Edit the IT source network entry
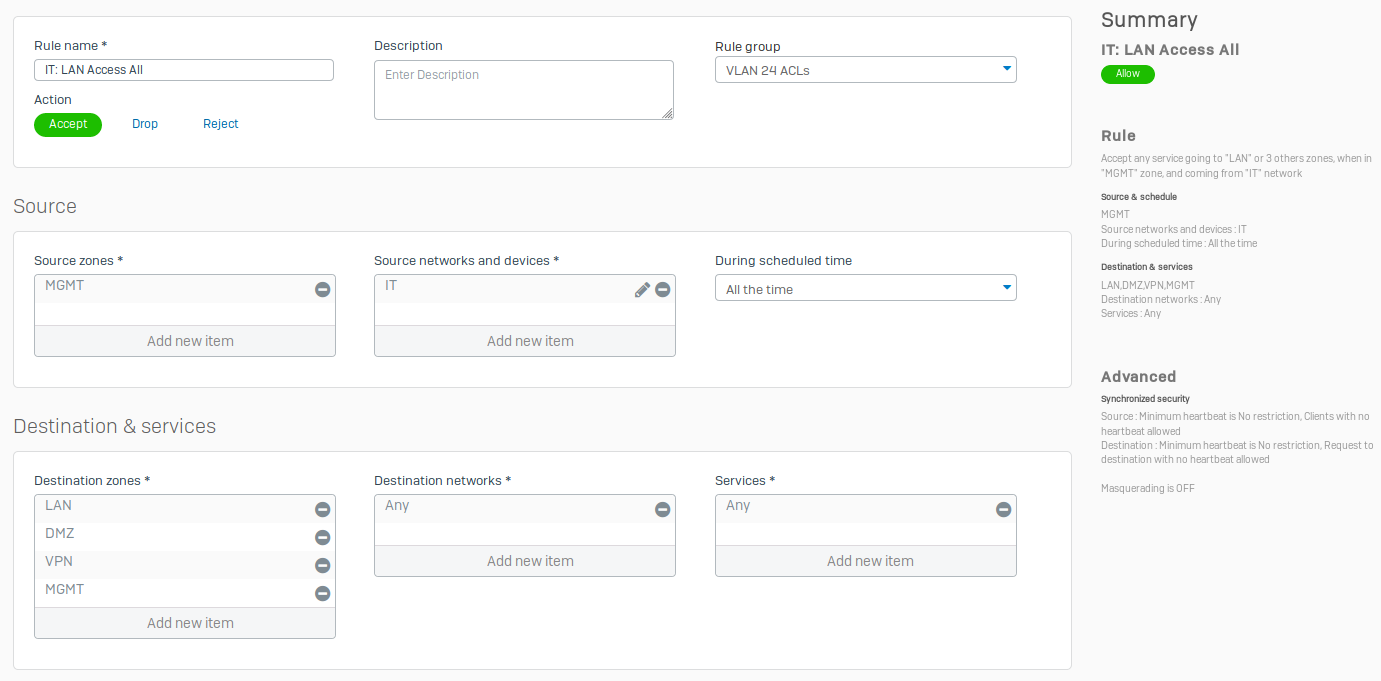The height and width of the screenshot is (681, 1381). coord(642,289)
